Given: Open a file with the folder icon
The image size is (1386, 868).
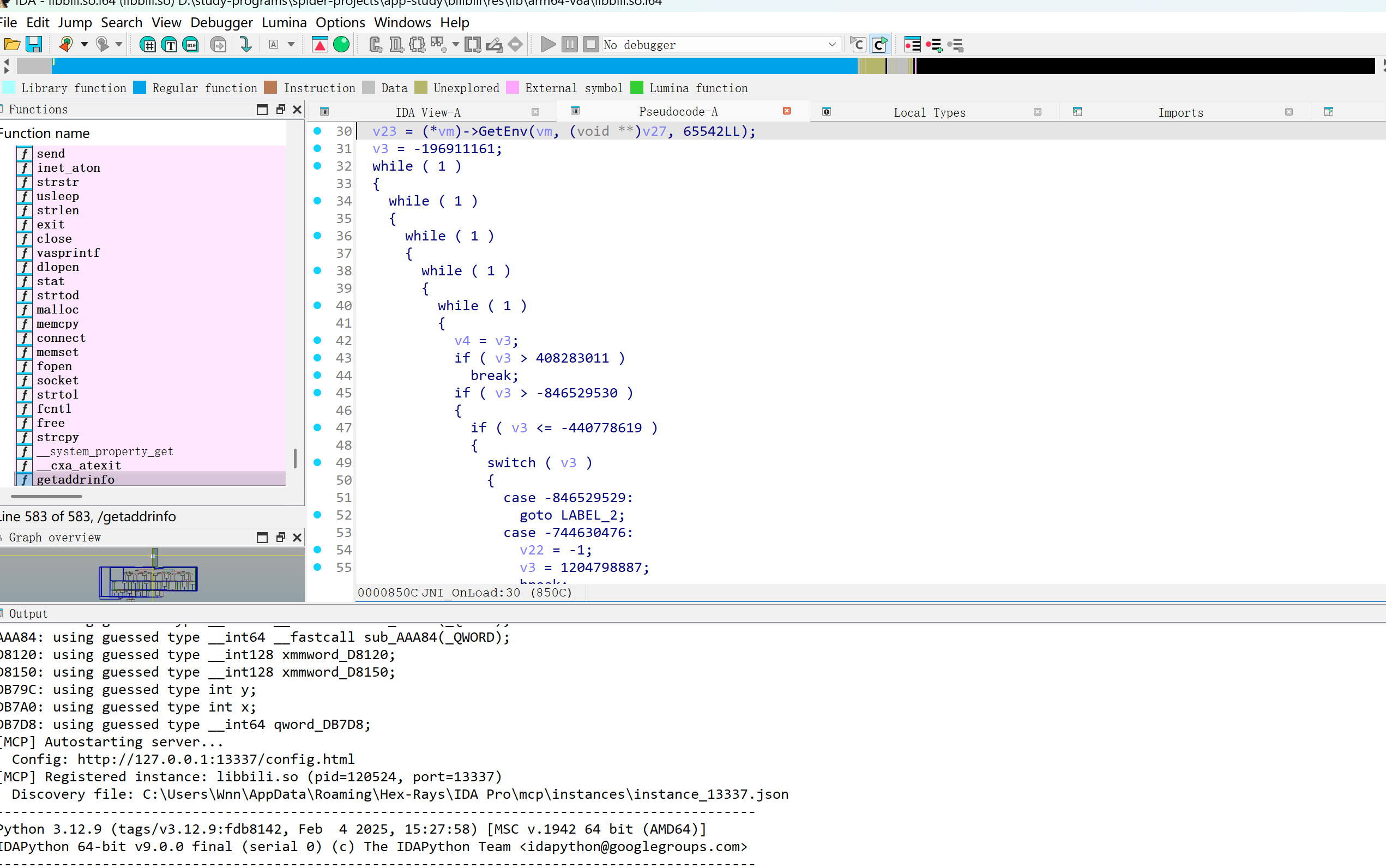Looking at the screenshot, I should pyautogui.click(x=11, y=44).
